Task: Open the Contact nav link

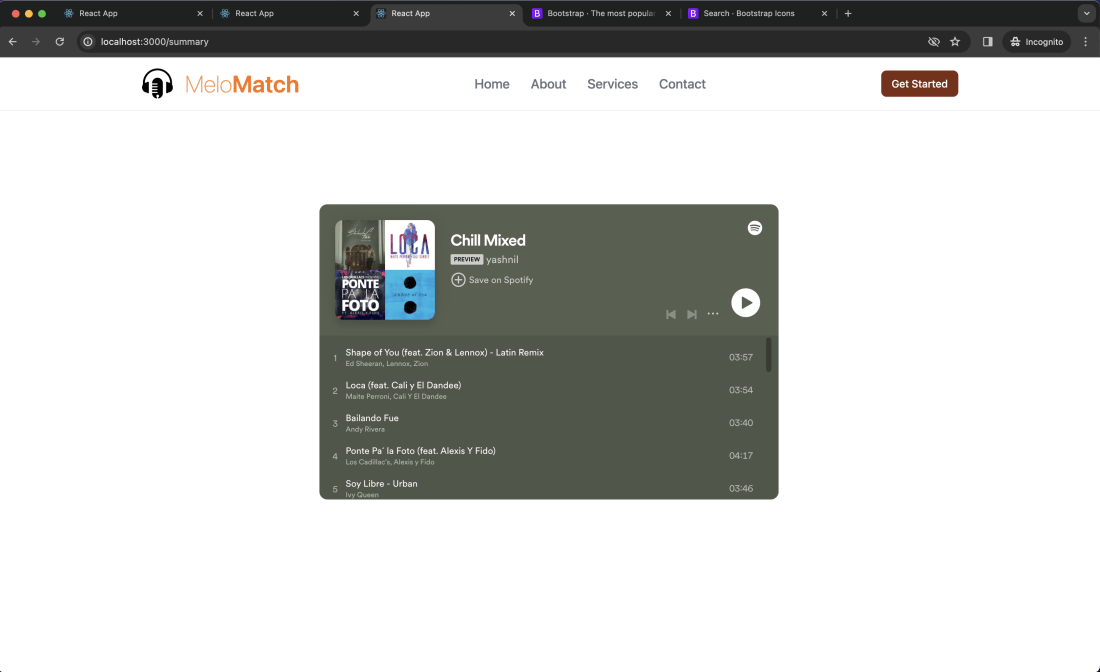Action: click(682, 84)
